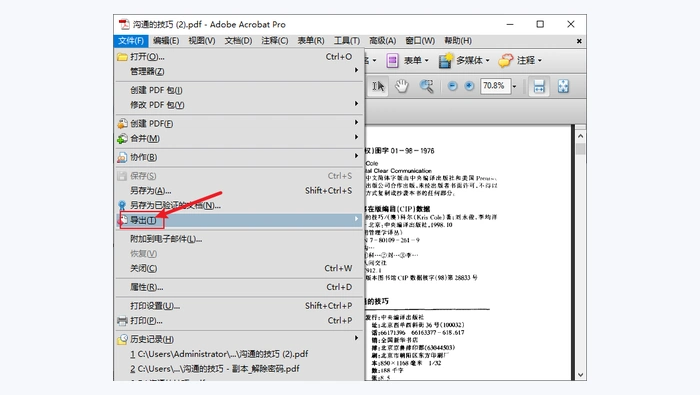
Task: Click the Acrobat PDF title bar icon
Action: click(124, 24)
